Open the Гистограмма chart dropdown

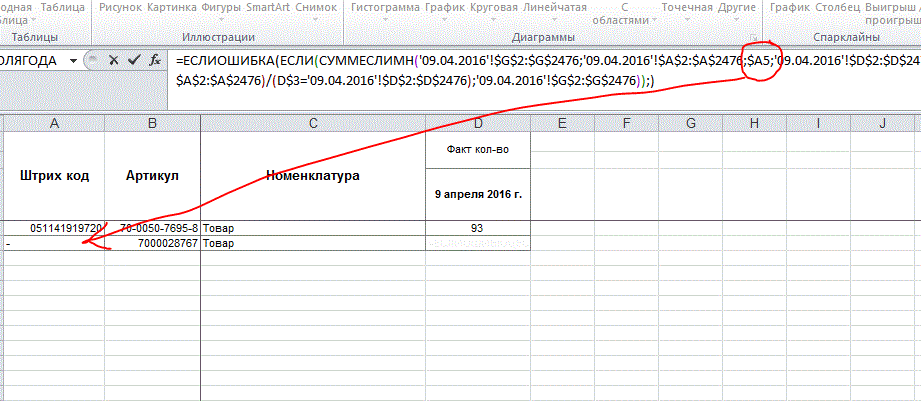(385, 13)
